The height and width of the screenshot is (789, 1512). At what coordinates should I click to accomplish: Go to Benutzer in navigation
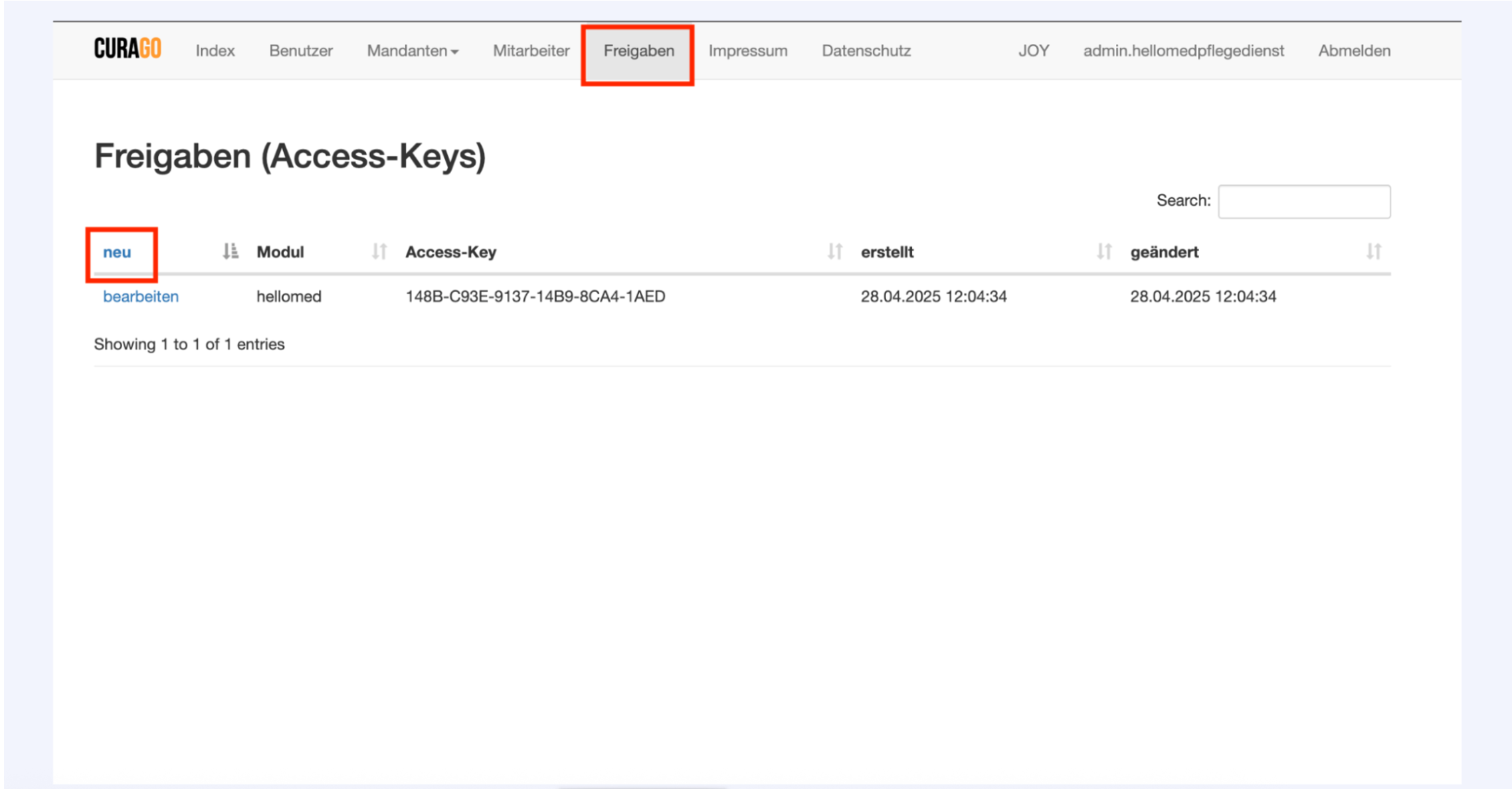(x=300, y=51)
